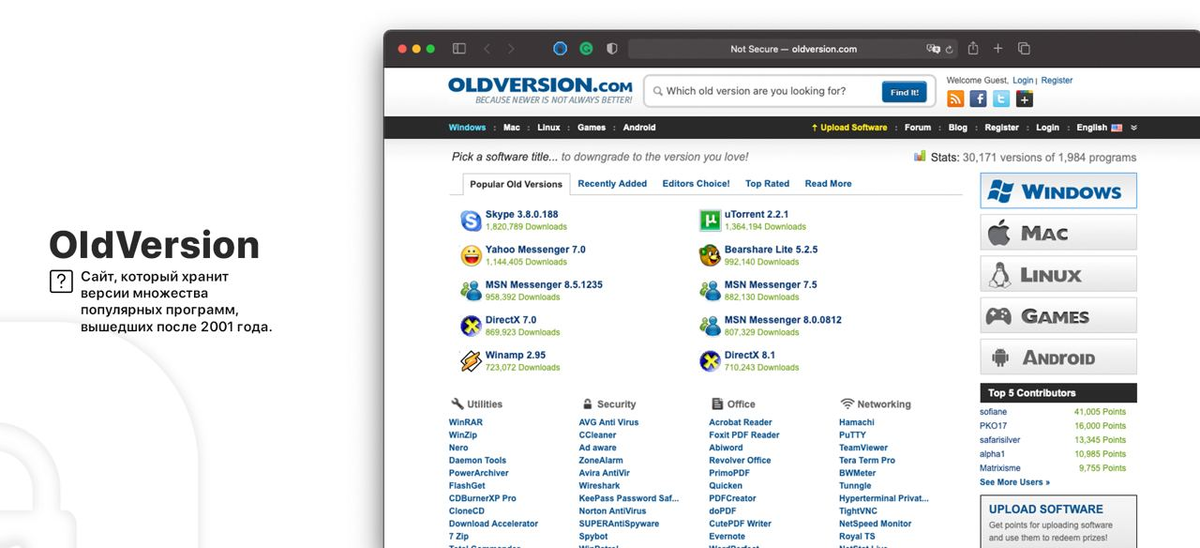Go forward with the forward arrow
The image size is (1200, 548).
pyautogui.click(x=511, y=48)
